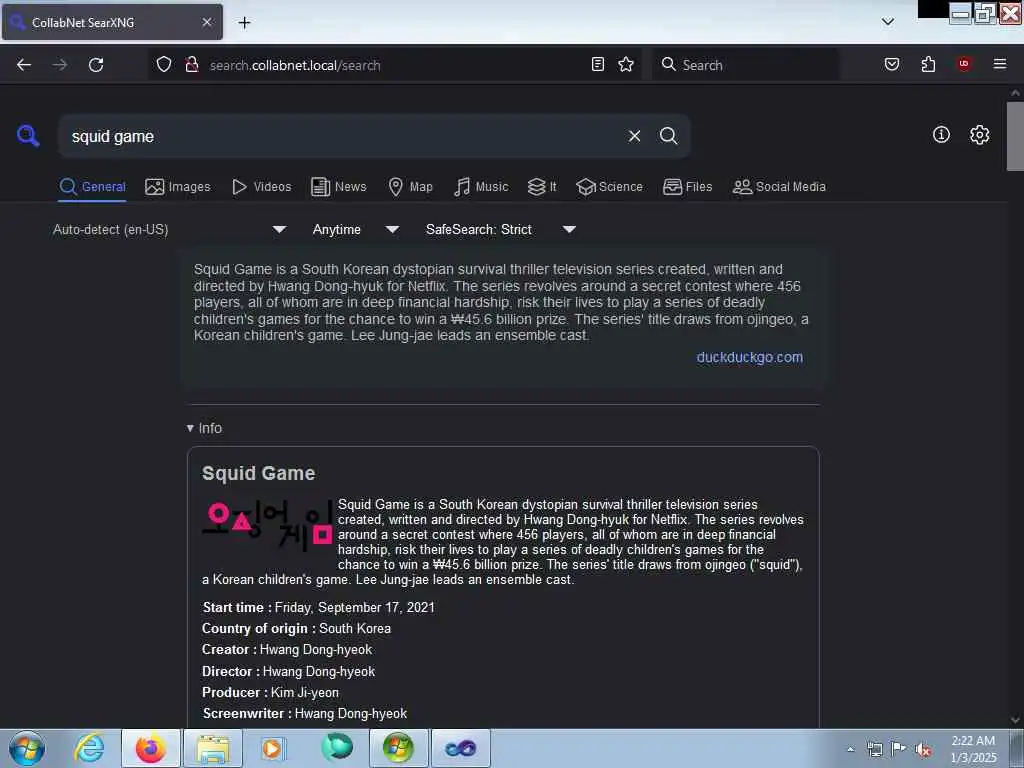
Task: Switch to the It tab
Action: coord(542,187)
